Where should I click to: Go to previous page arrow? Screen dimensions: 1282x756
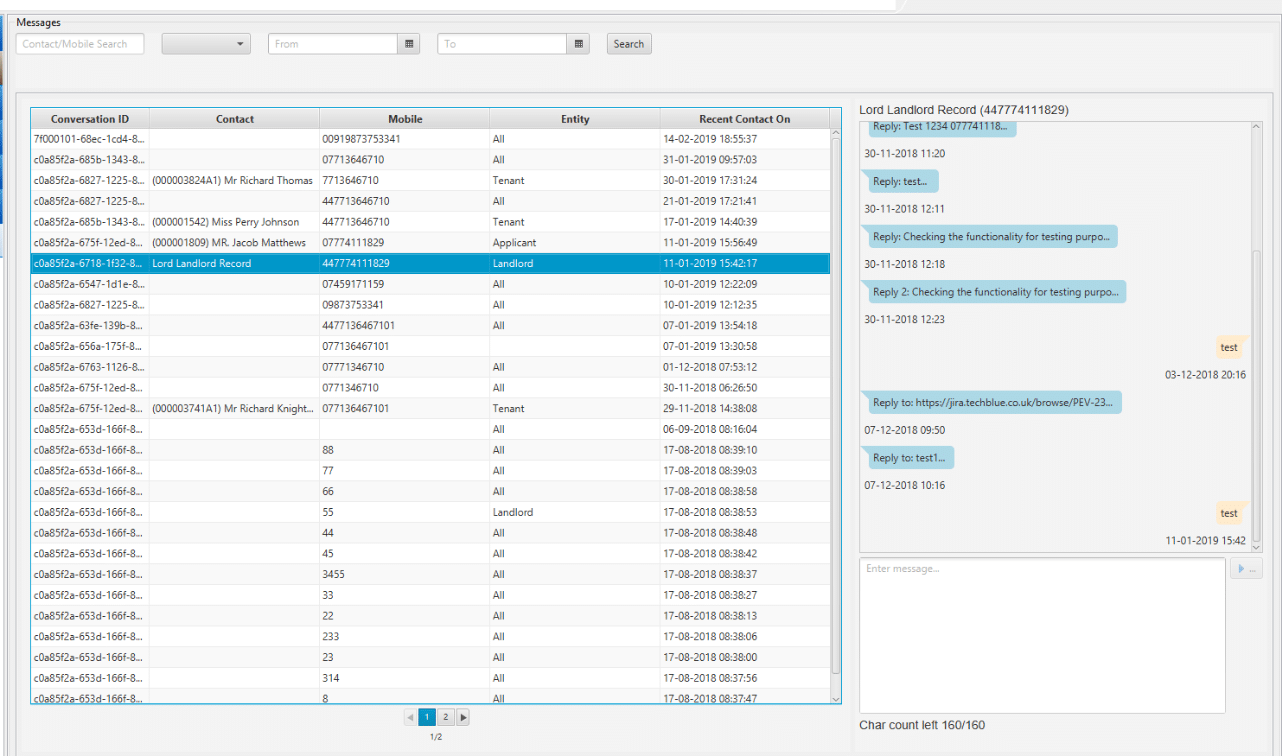410,717
